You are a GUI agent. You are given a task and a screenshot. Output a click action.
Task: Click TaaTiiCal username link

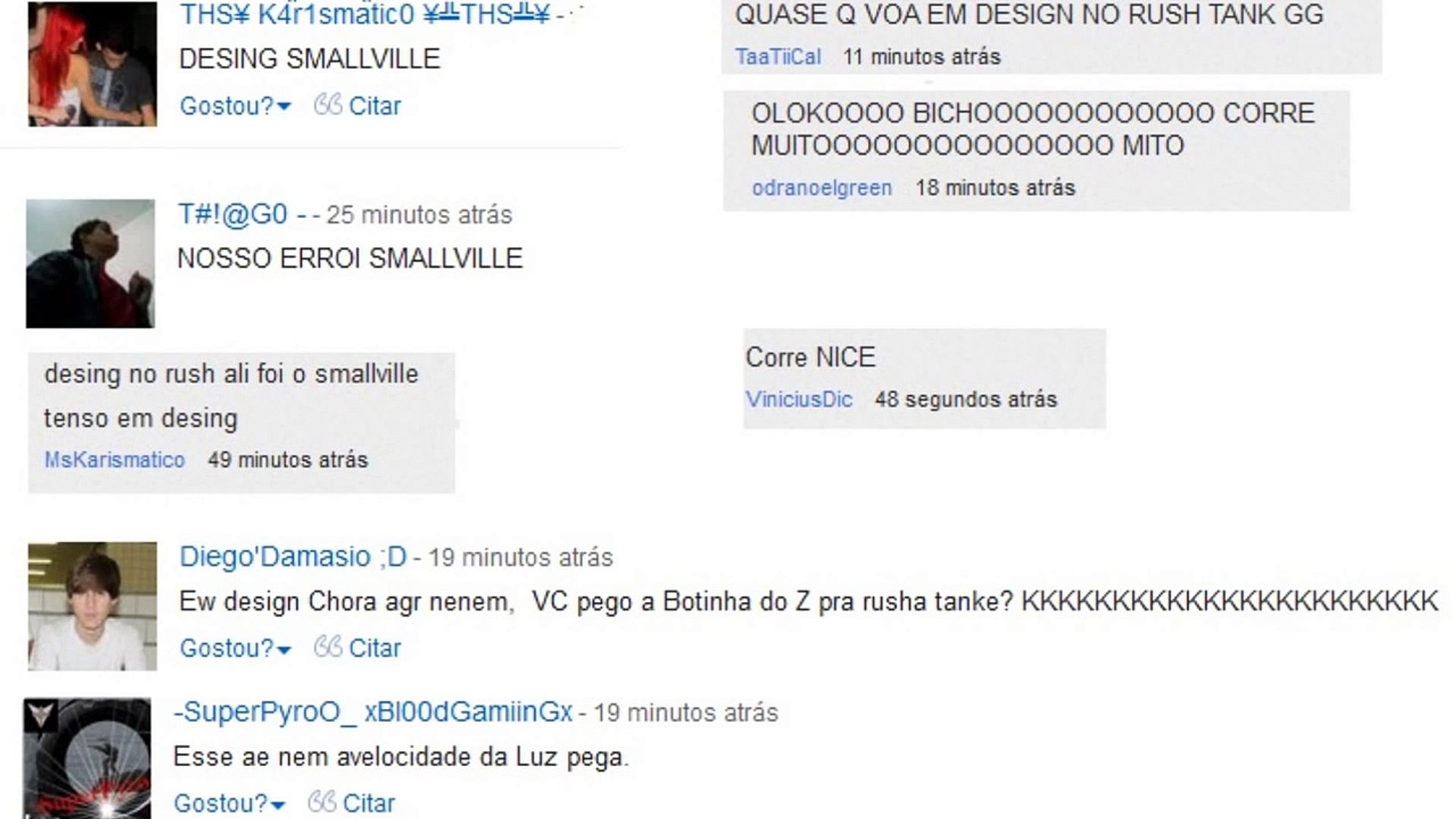778,57
